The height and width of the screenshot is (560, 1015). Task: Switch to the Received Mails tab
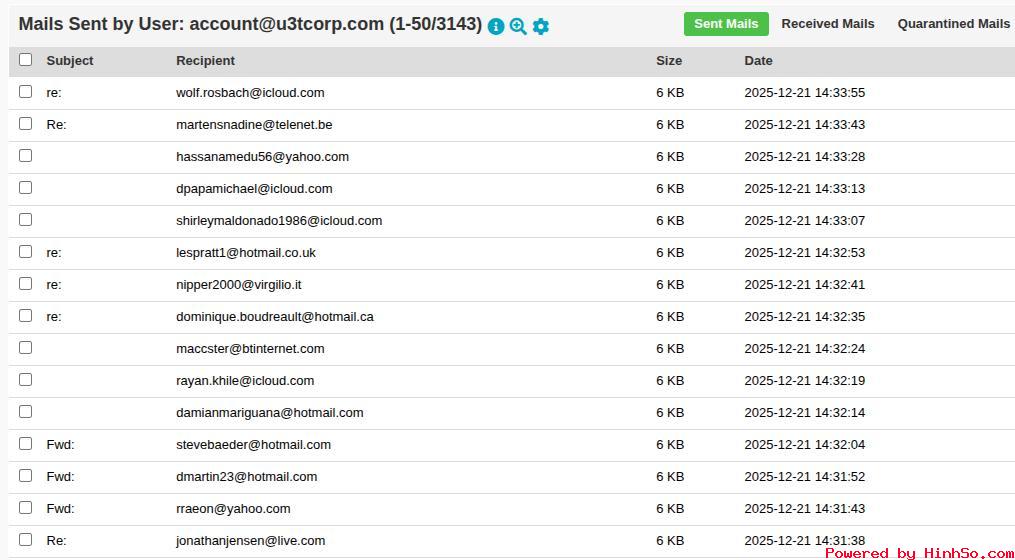pyautogui.click(x=827, y=24)
